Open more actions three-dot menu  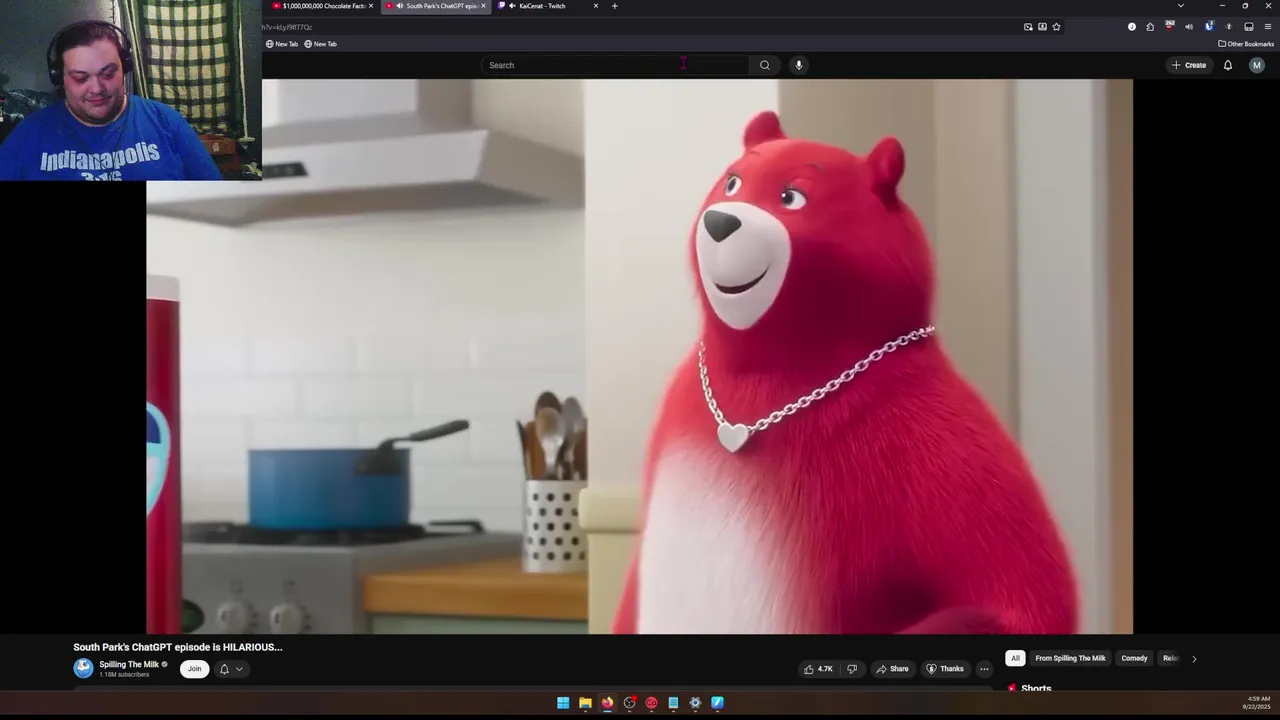pyautogui.click(x=984, y=669)
